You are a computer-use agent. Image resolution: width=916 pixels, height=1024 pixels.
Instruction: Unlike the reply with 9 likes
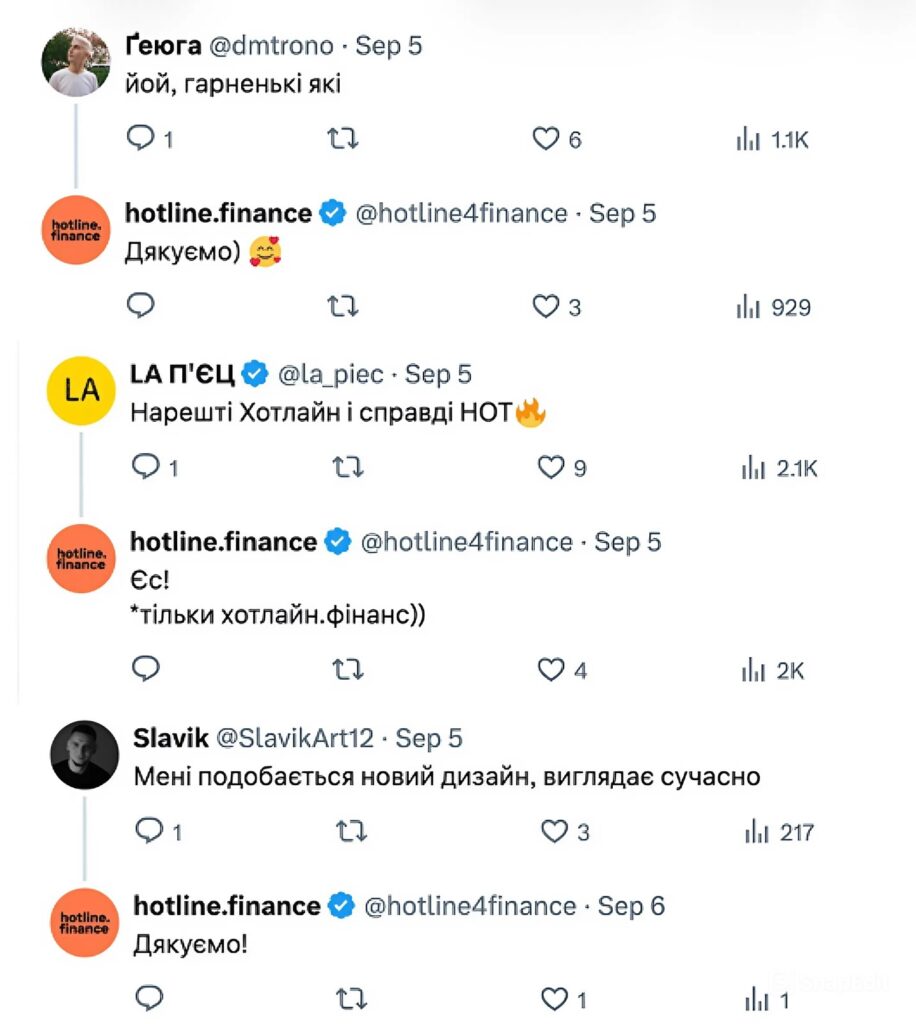[551, 466]
